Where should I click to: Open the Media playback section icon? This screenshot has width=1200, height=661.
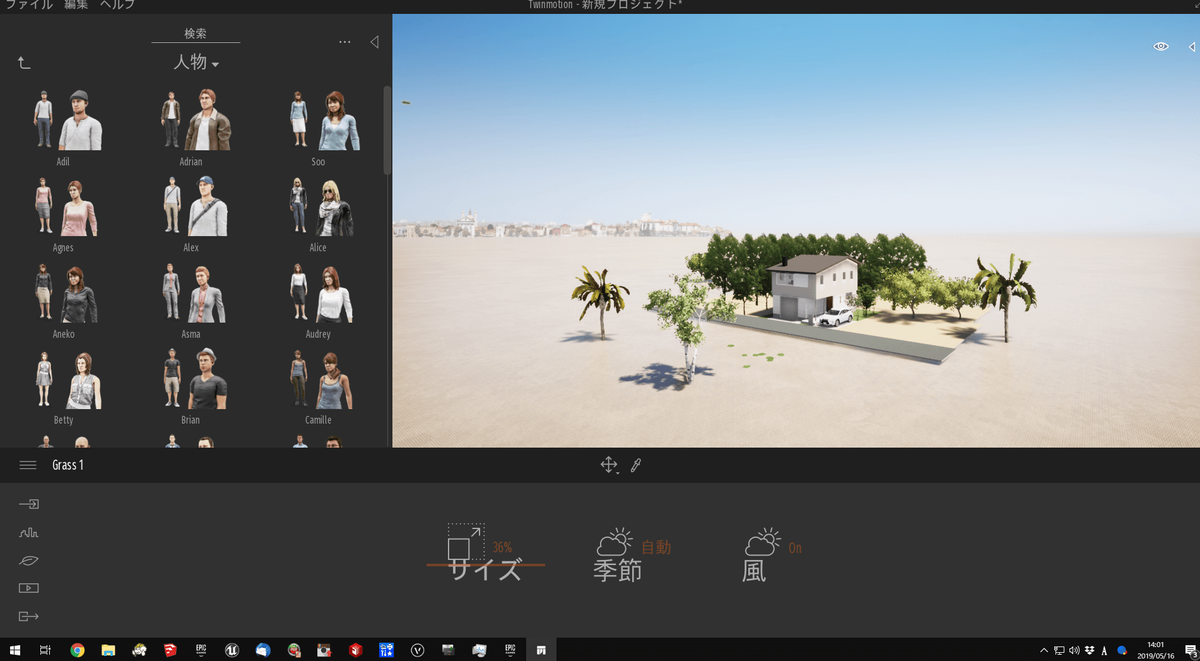pos(28,588)
